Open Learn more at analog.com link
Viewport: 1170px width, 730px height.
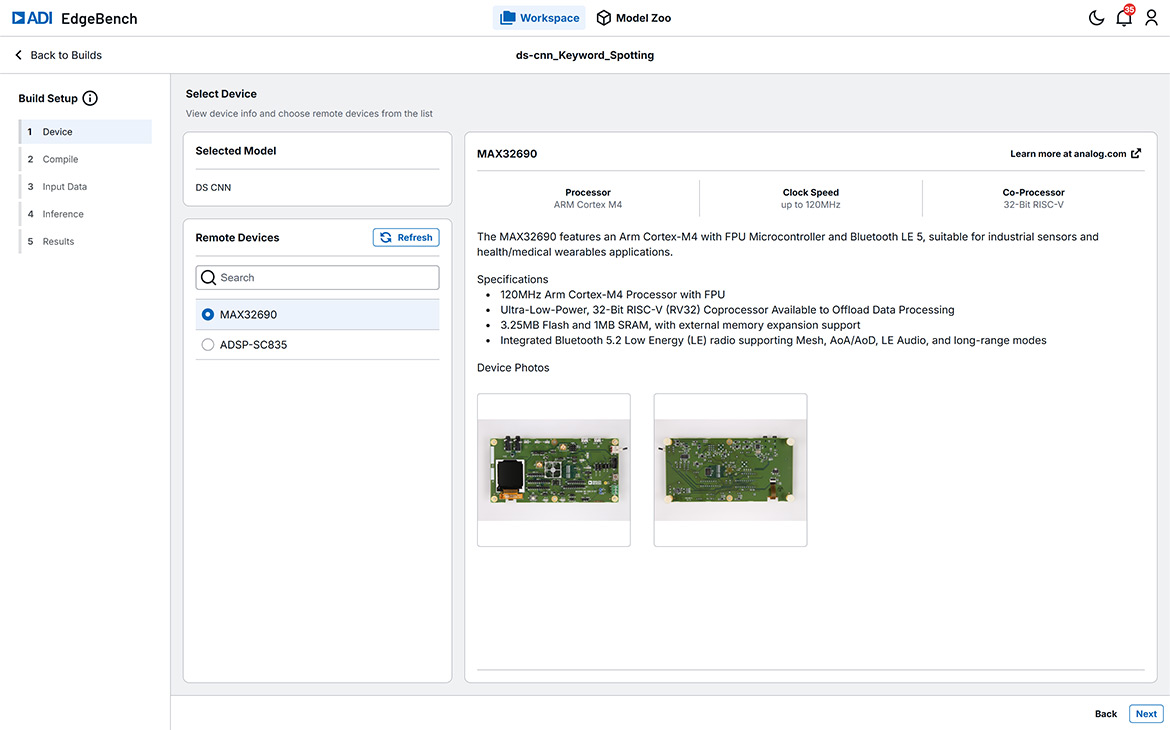(1075, 154)
